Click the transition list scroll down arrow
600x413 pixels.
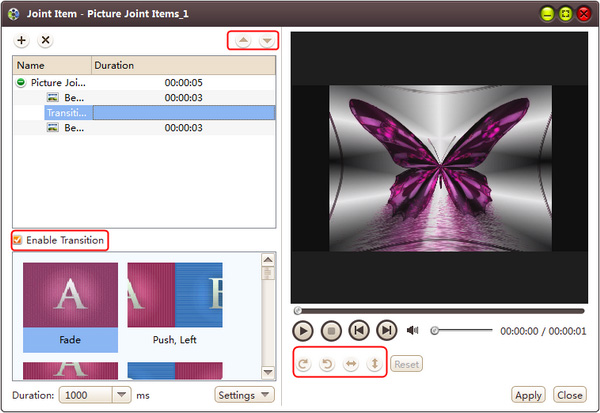click(x=268, y=372)
